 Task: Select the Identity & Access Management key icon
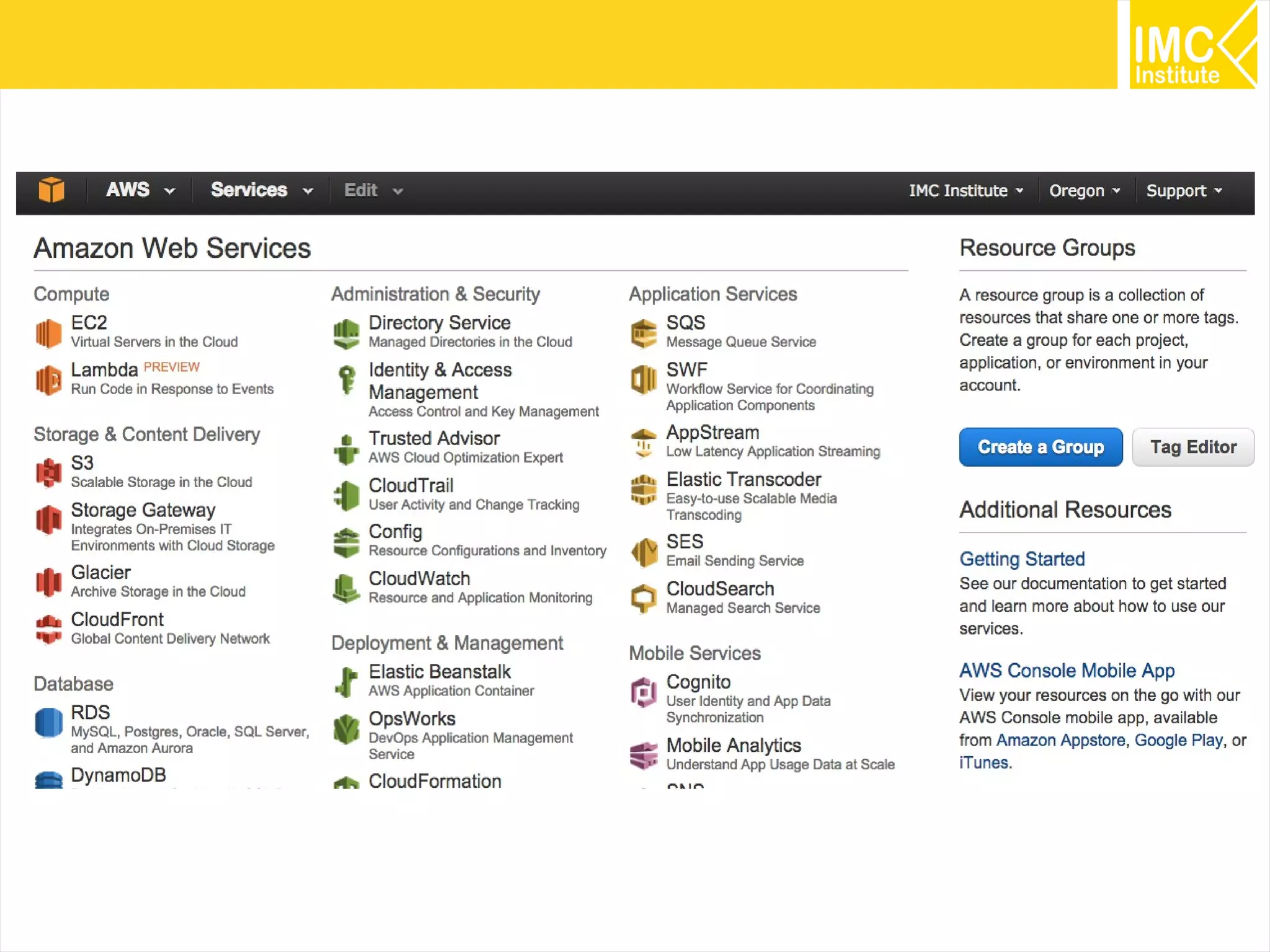[346, 379]
